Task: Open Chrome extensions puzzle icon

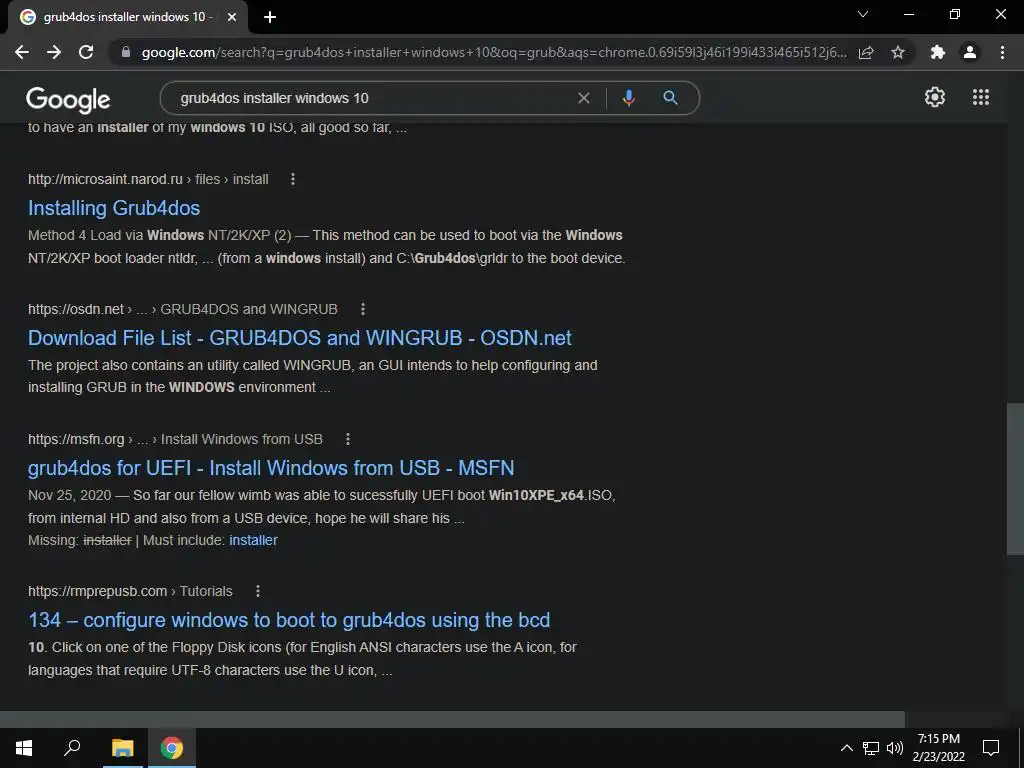Action: [938, 52]
